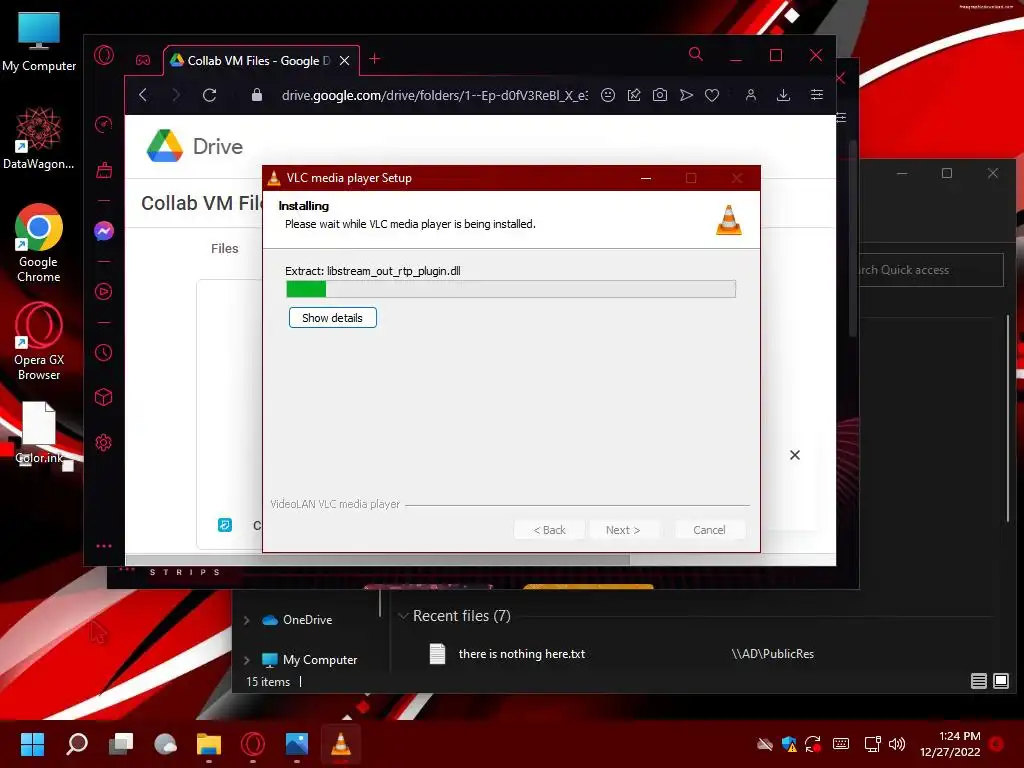This screenshot has height=768, width=1024.
Task: Dismiss the Drive panel with X icon
Action: click(x=795, y=455)
